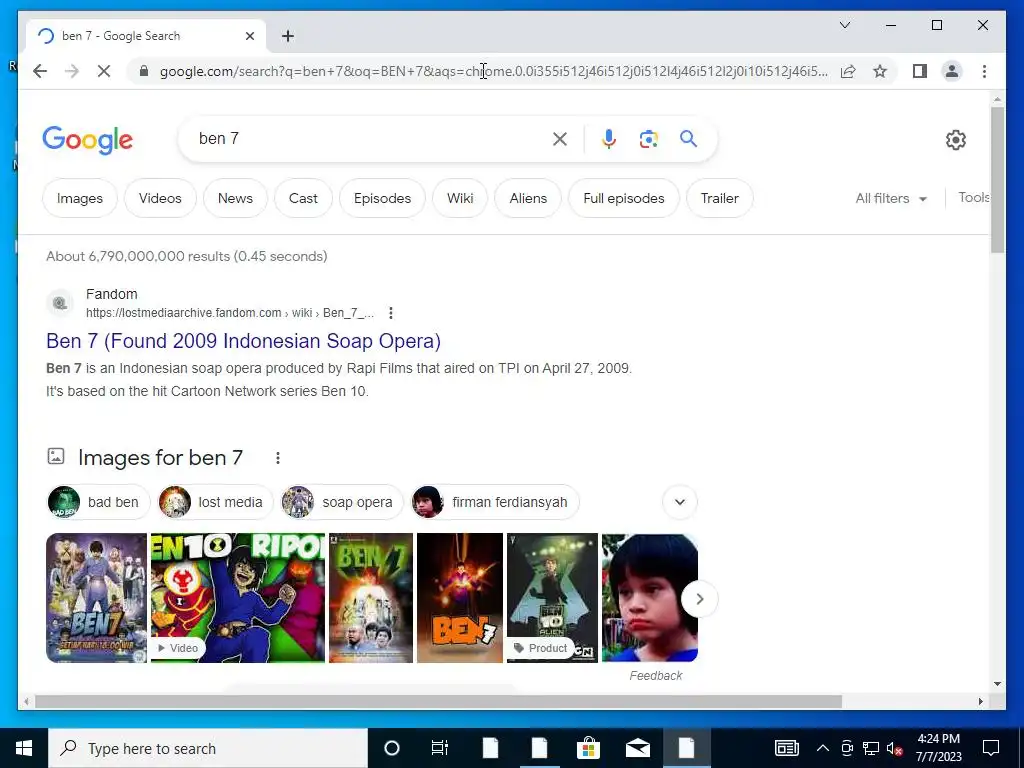Select the Cast filter chip
This screenshot has height=768, width=1024.
(x=303, y=199)
